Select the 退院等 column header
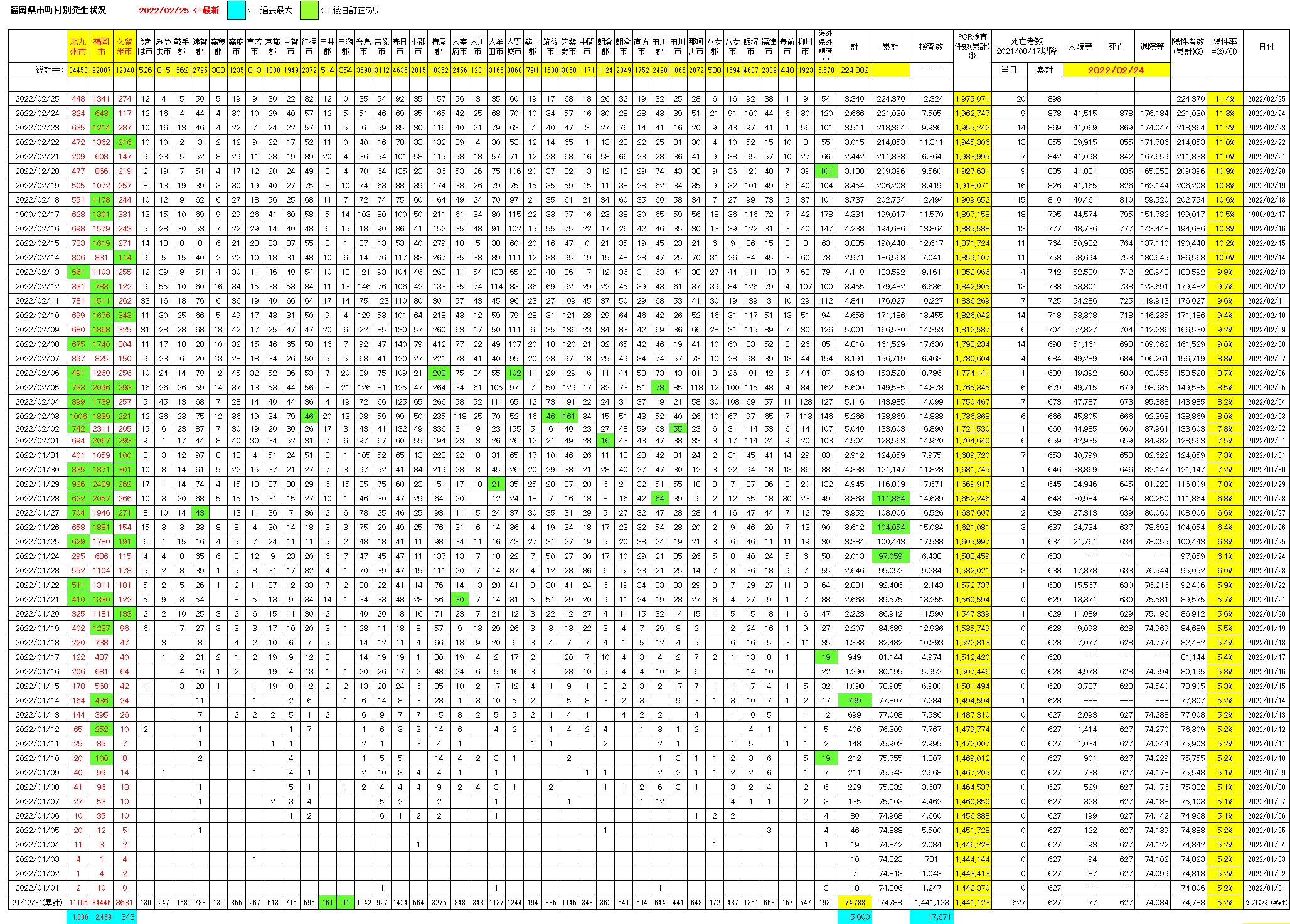Viewport: 1290px width, 924px height. coord(1152,46)
